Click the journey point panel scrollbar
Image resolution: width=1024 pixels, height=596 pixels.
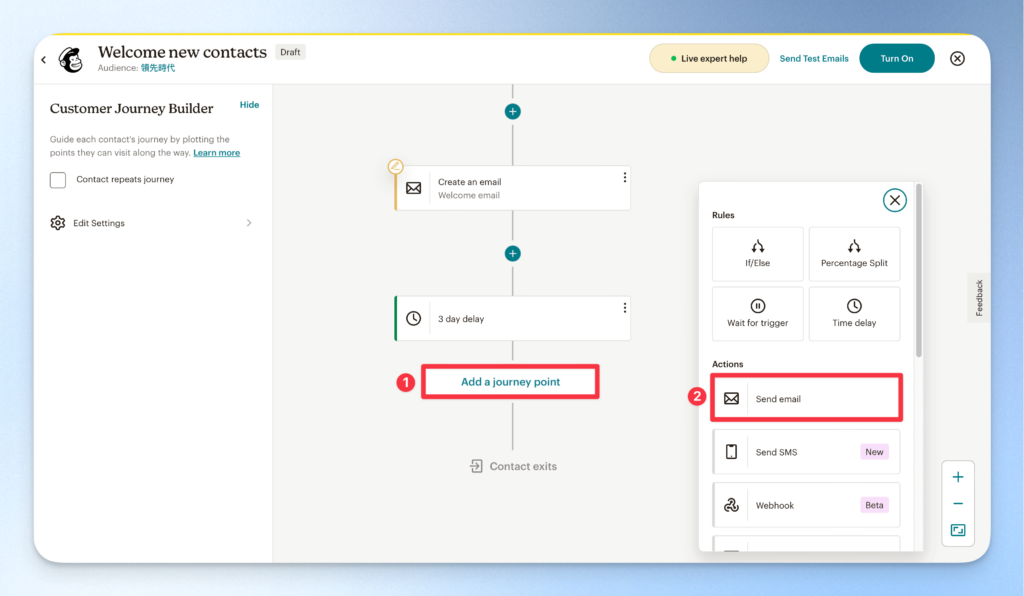tap(919, 271)
